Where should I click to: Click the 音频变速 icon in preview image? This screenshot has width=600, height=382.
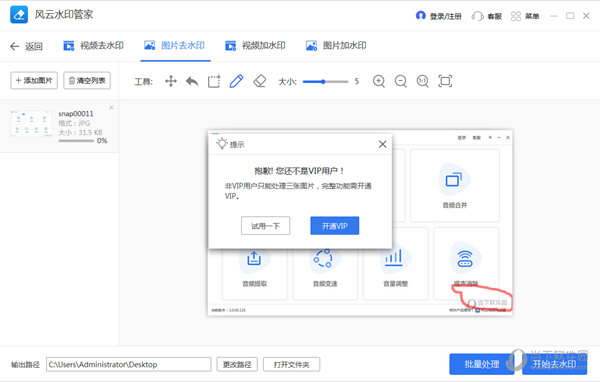coord(324,258)
